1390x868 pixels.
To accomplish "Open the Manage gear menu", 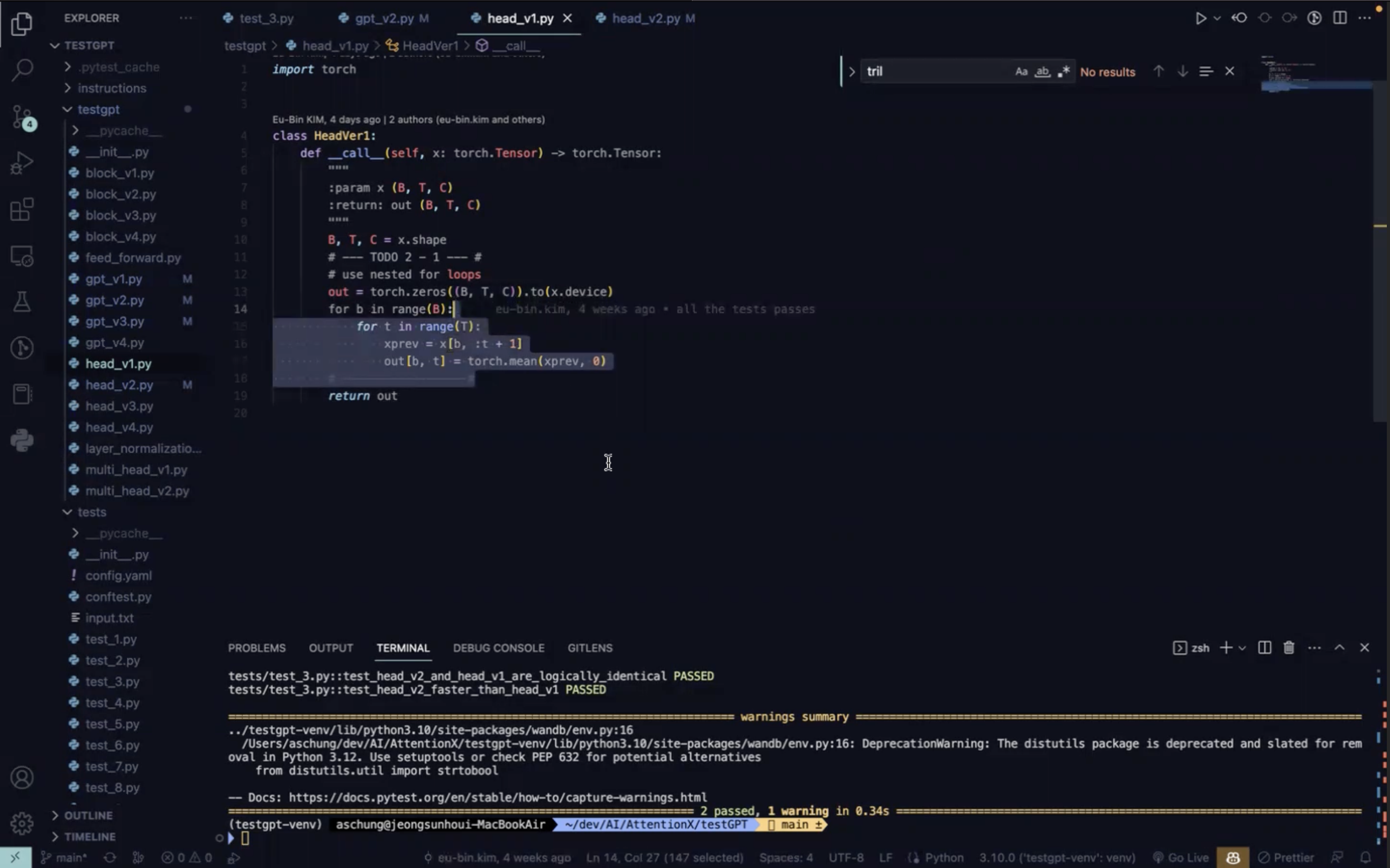I will (x=22, y=824).
